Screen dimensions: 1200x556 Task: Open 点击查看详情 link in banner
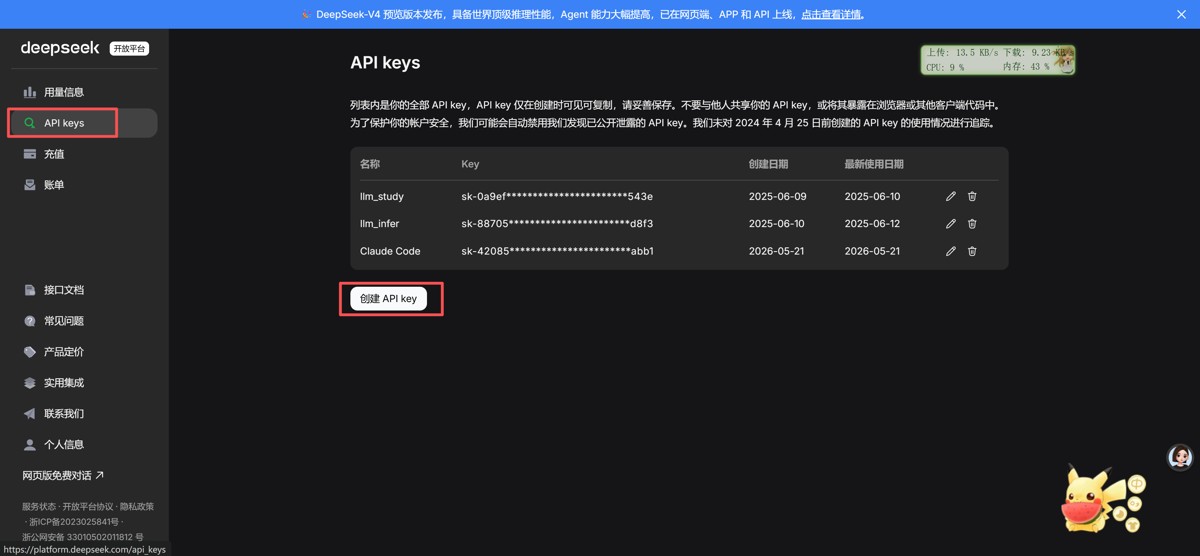(832, 15)
